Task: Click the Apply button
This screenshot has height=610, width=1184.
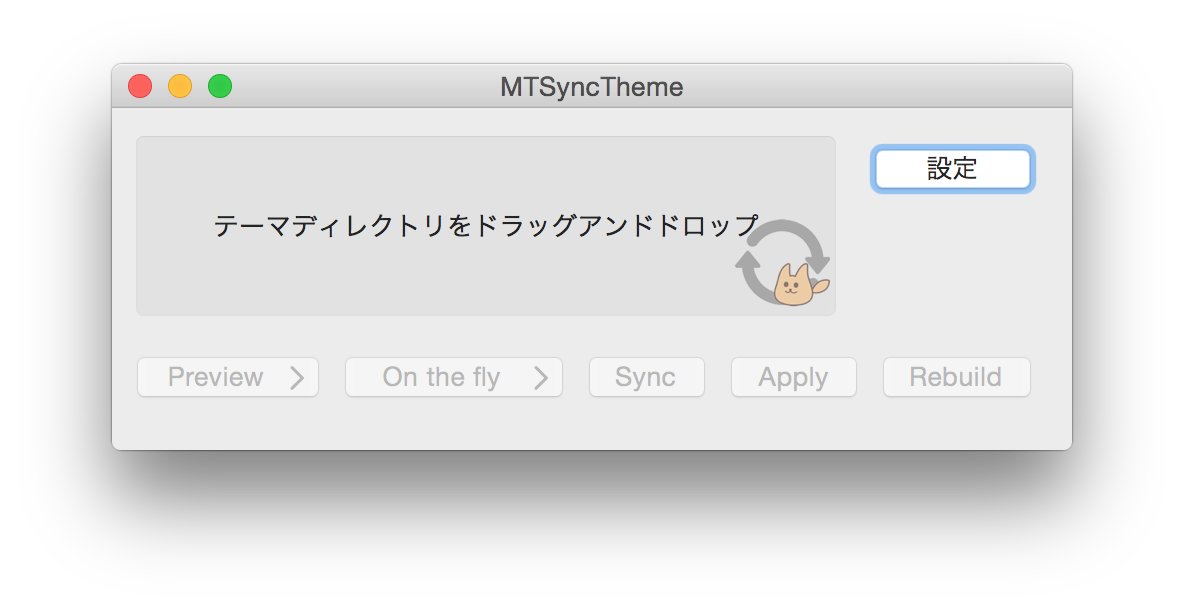Action: (x=794, y=377)
